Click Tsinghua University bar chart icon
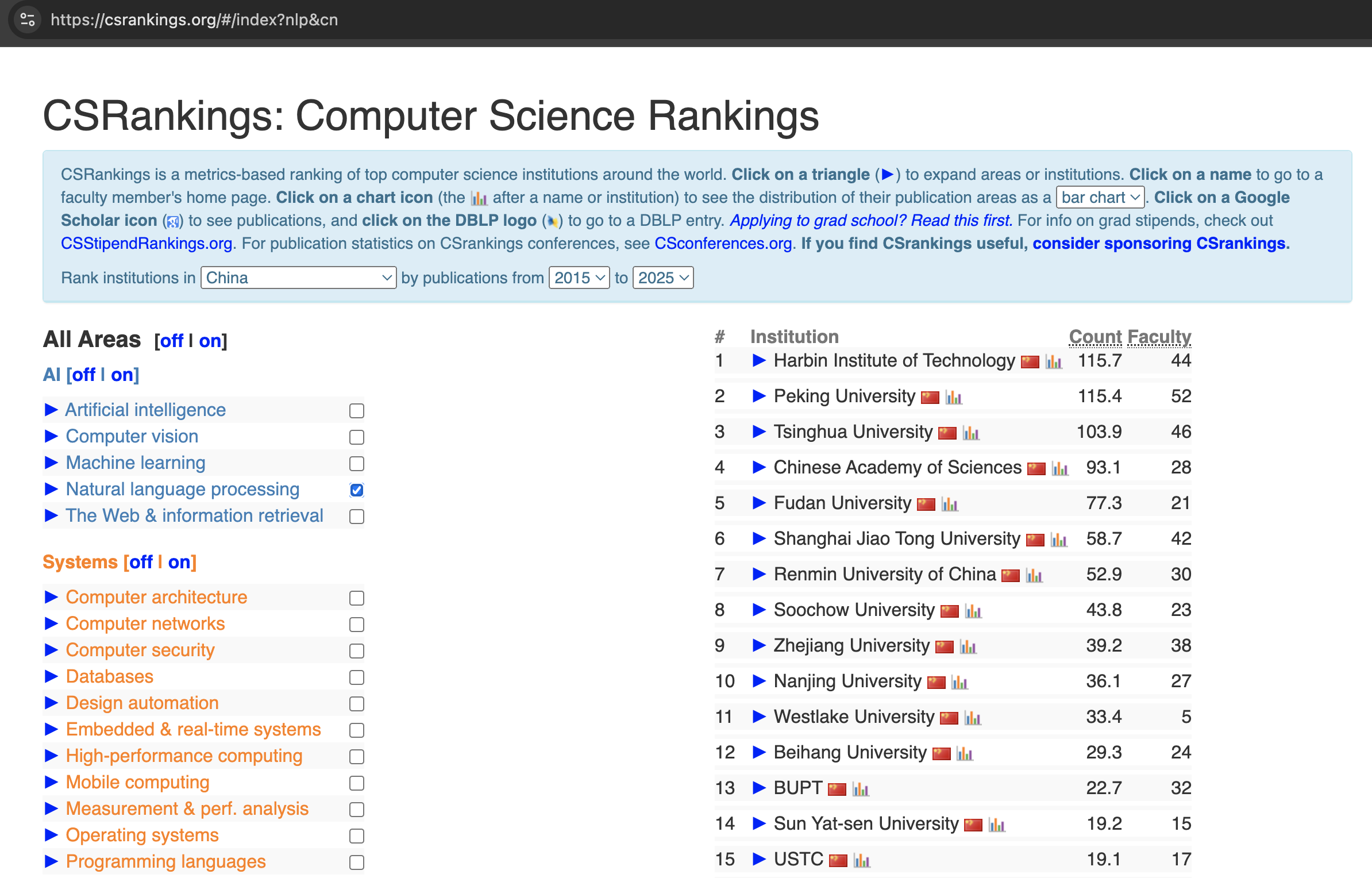The image size is (1372, 878). coord(970,433)
